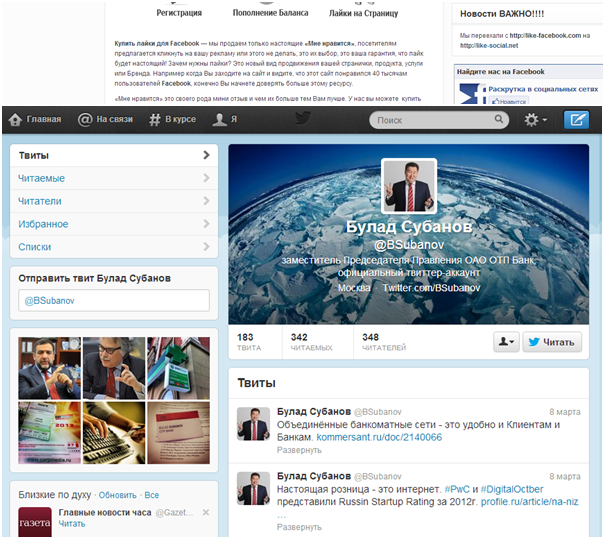The height and width of the screenshot is (540, 603).
Task: Click the chevron on the Списки row
Action: (207, 247)
